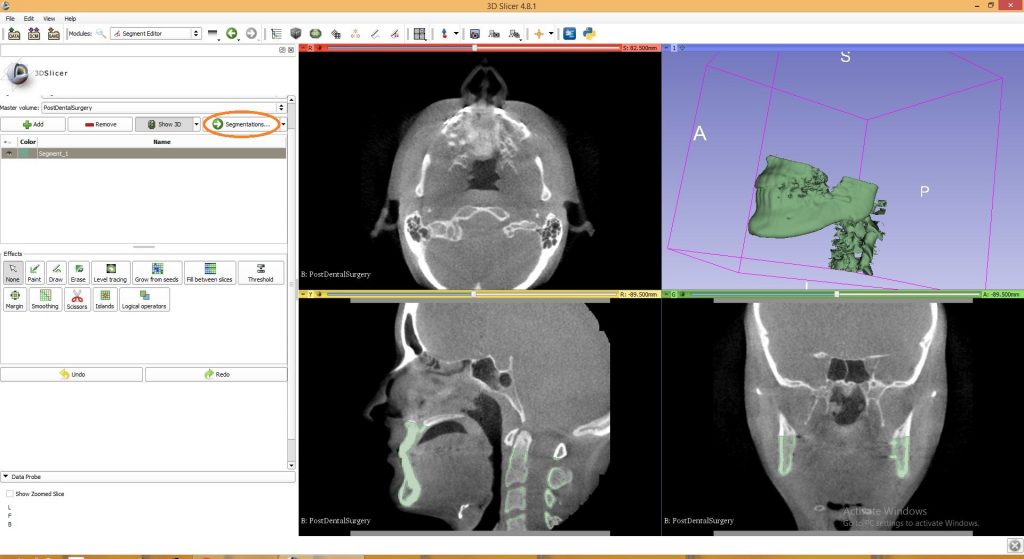Image resolution: width=1024 pixels, height=559 pixels.
Task: Click the mouse interaction mode icon
Action: coord(445,33)
